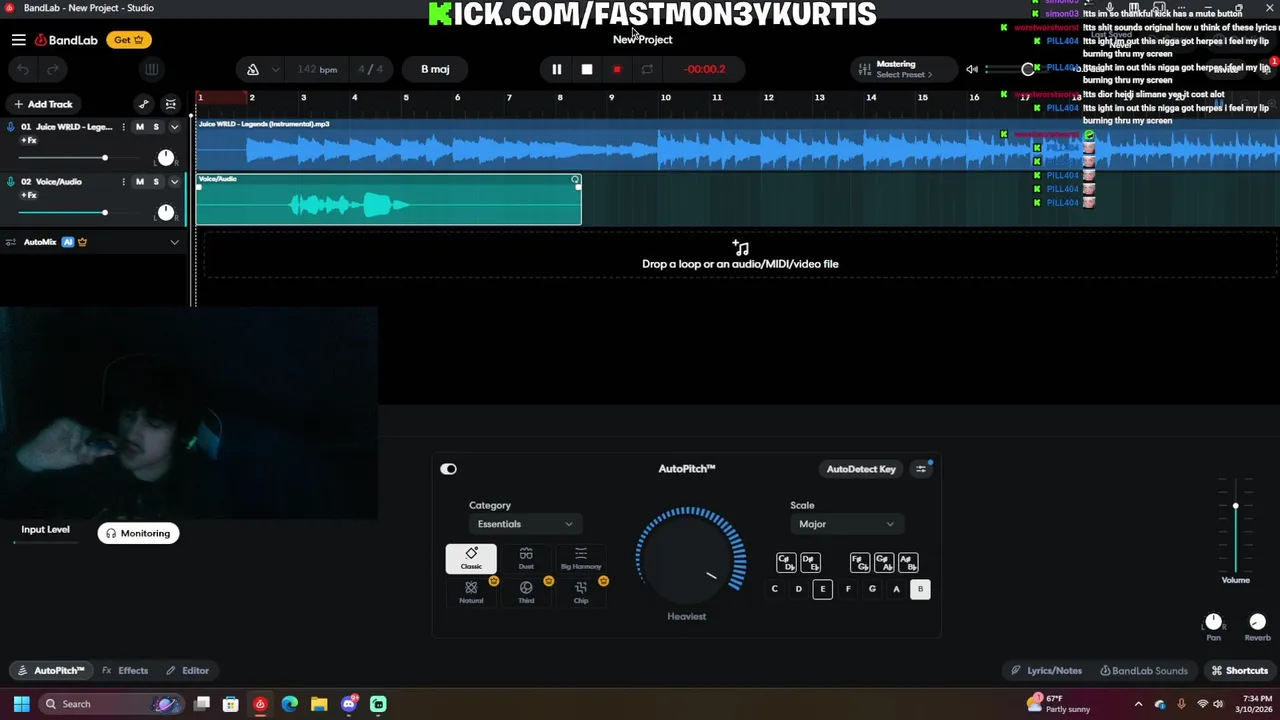Add a new track

42,104
